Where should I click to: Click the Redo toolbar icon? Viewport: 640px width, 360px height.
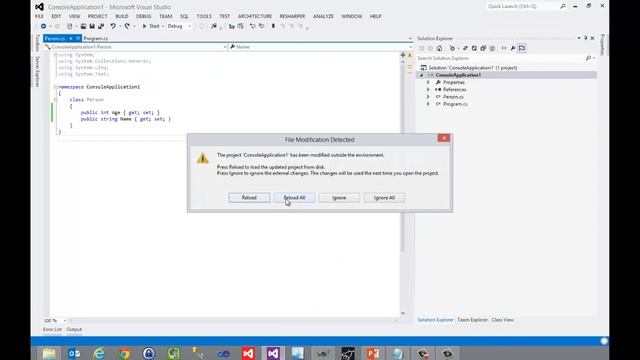pos(127,26)
